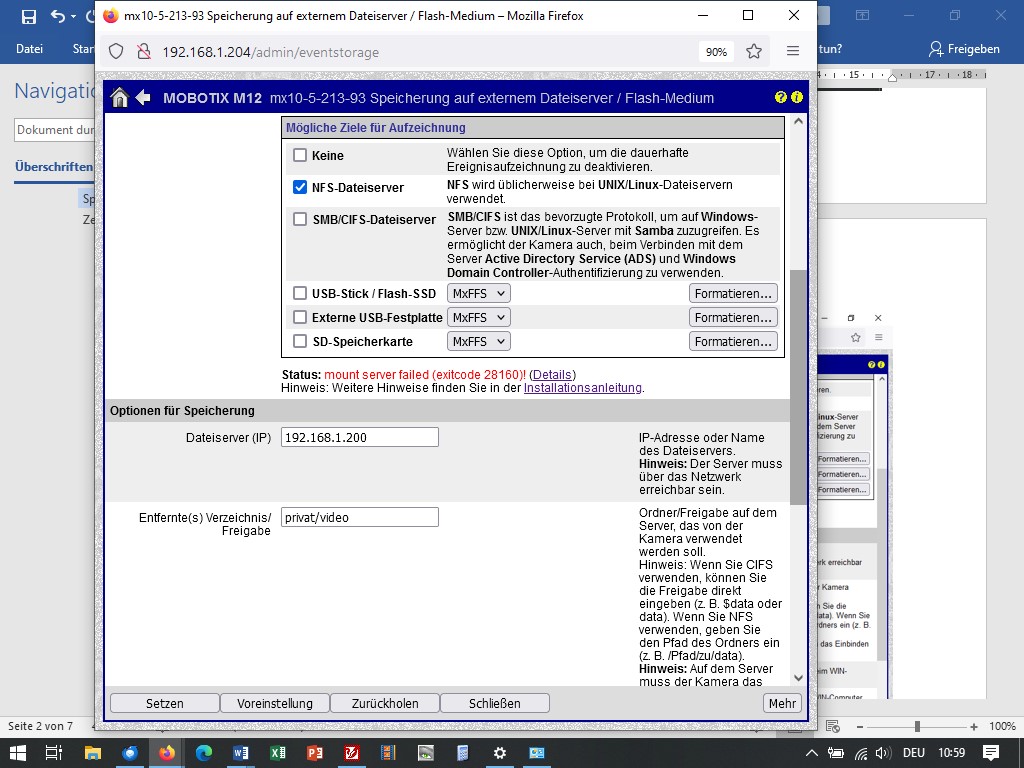Click the Entfernte(s) Verzeichnis/Freigabe input field
The height and width of the screenshot is (768, 1024).
360,517
